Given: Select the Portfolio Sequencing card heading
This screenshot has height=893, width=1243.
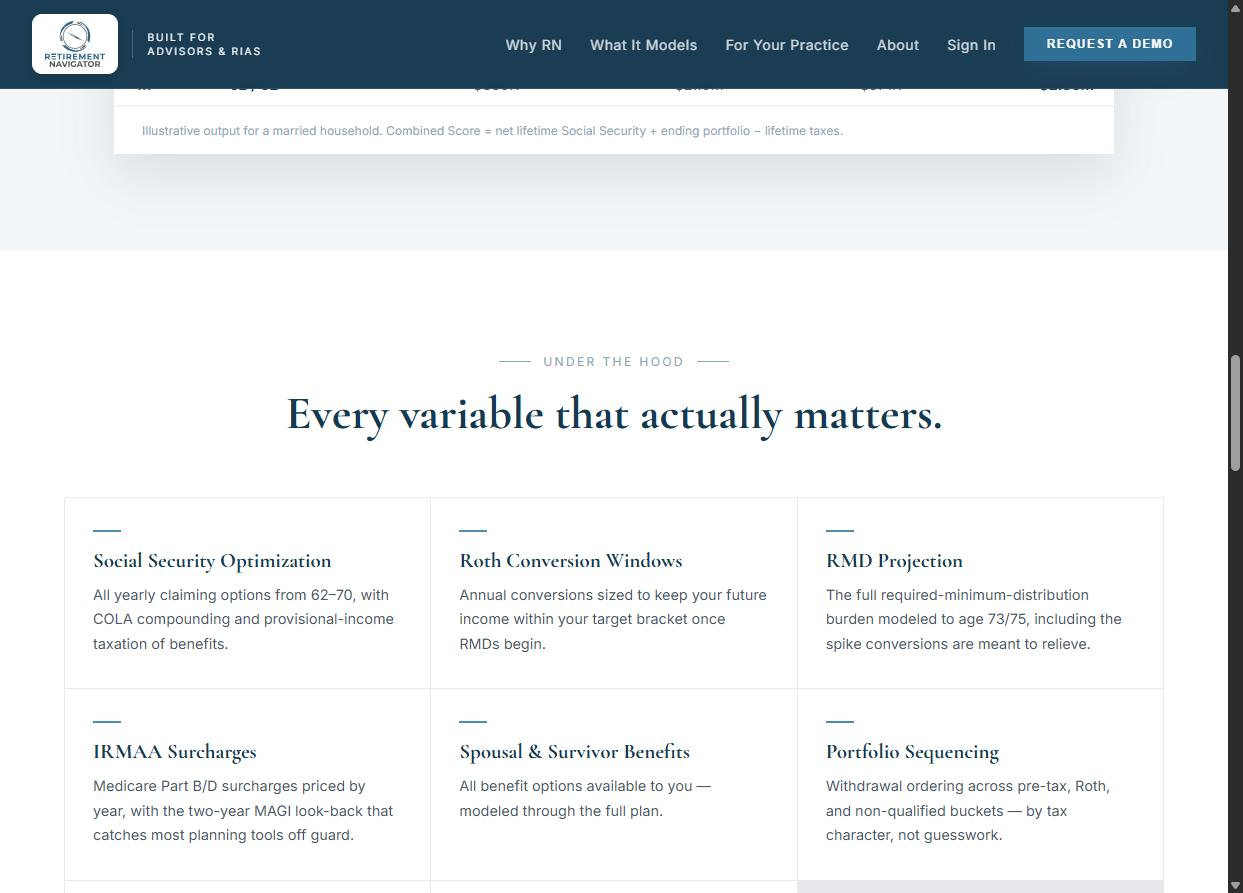Looking at the screenshot, I should [912, 752].
